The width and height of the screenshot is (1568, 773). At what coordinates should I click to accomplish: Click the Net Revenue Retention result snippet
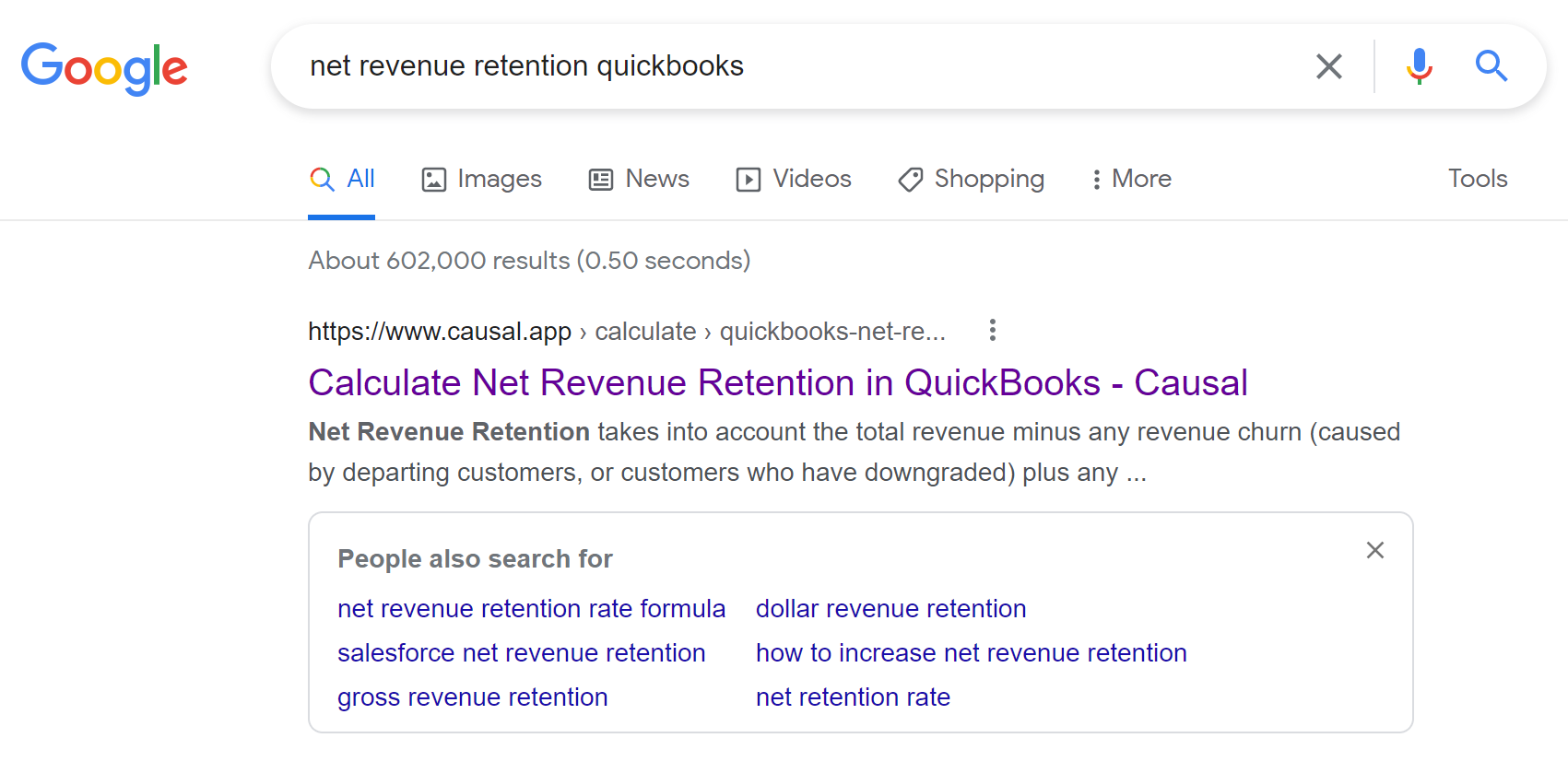855,452
